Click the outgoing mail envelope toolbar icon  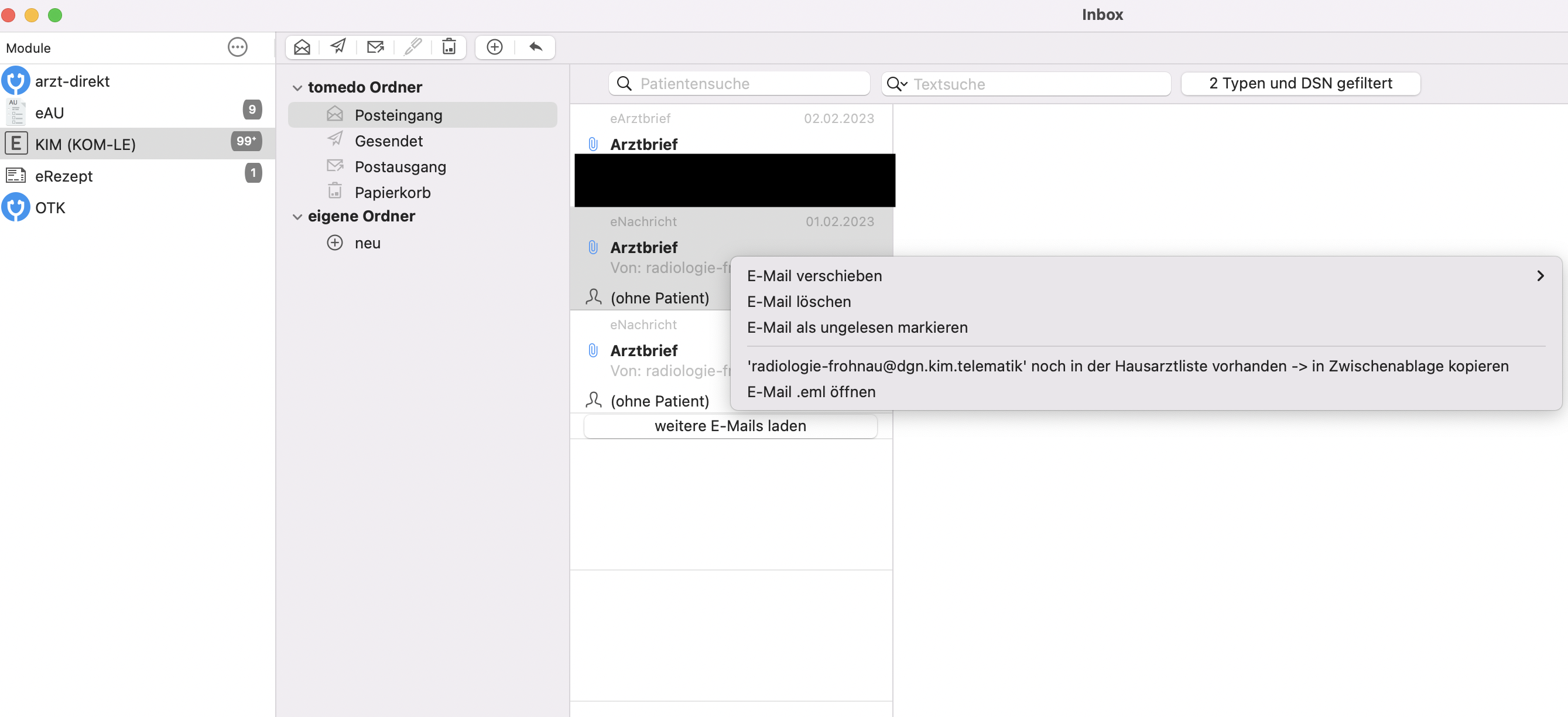point(375,47)
